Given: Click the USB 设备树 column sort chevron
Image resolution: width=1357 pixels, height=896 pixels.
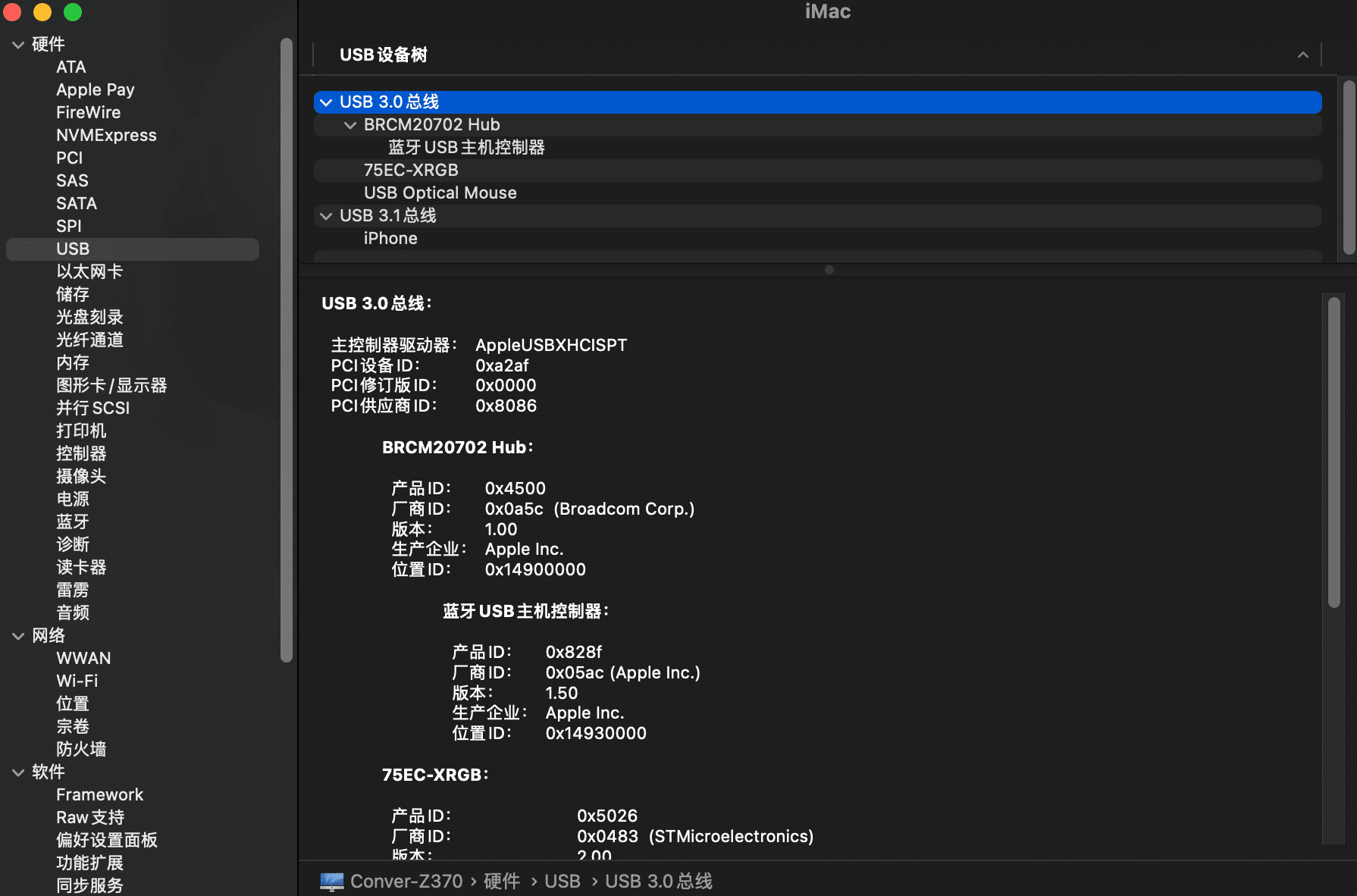Looking at the screenshot, I should point(1302,55).
